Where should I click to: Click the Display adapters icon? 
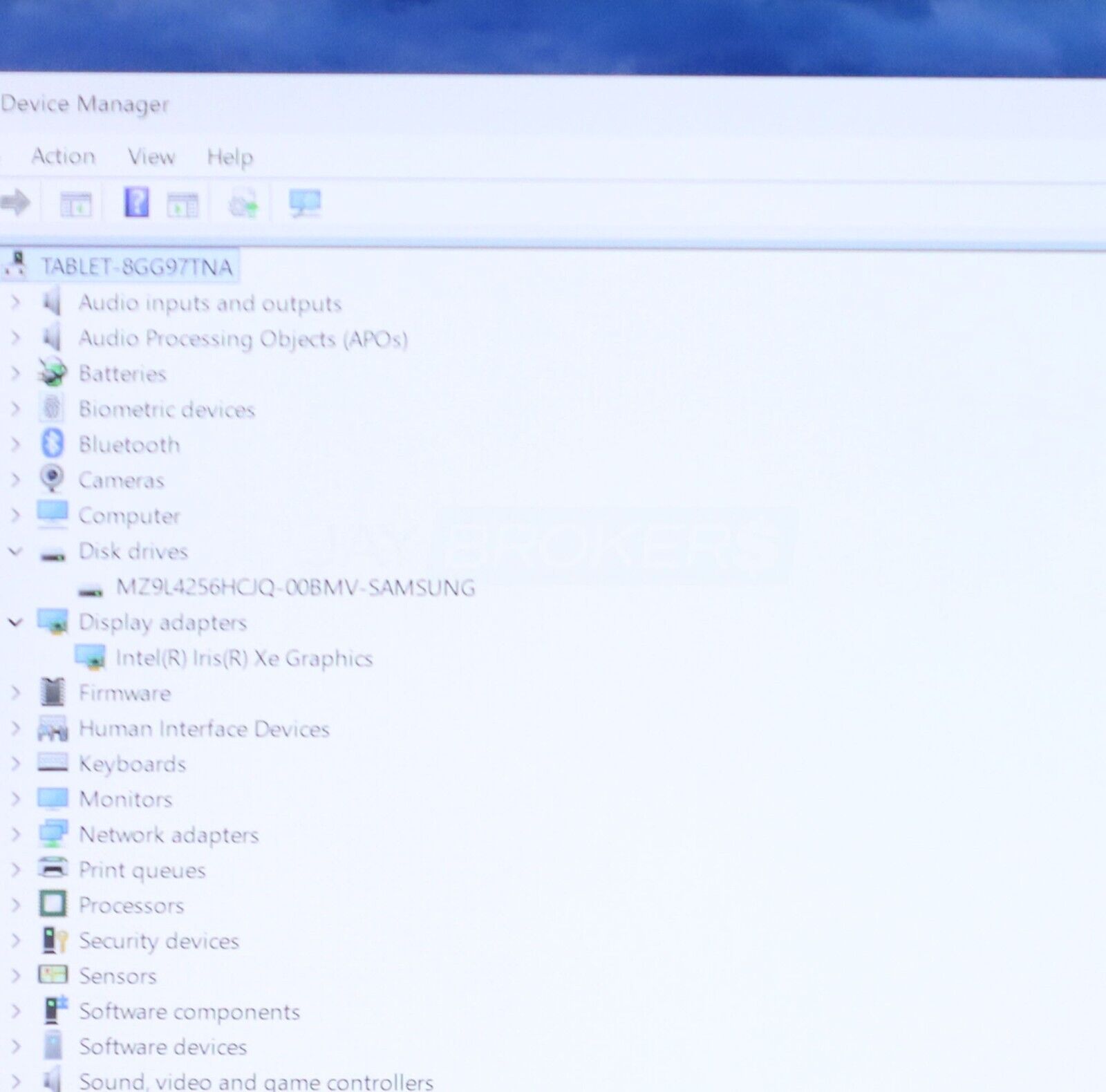[x=53, y=621]
